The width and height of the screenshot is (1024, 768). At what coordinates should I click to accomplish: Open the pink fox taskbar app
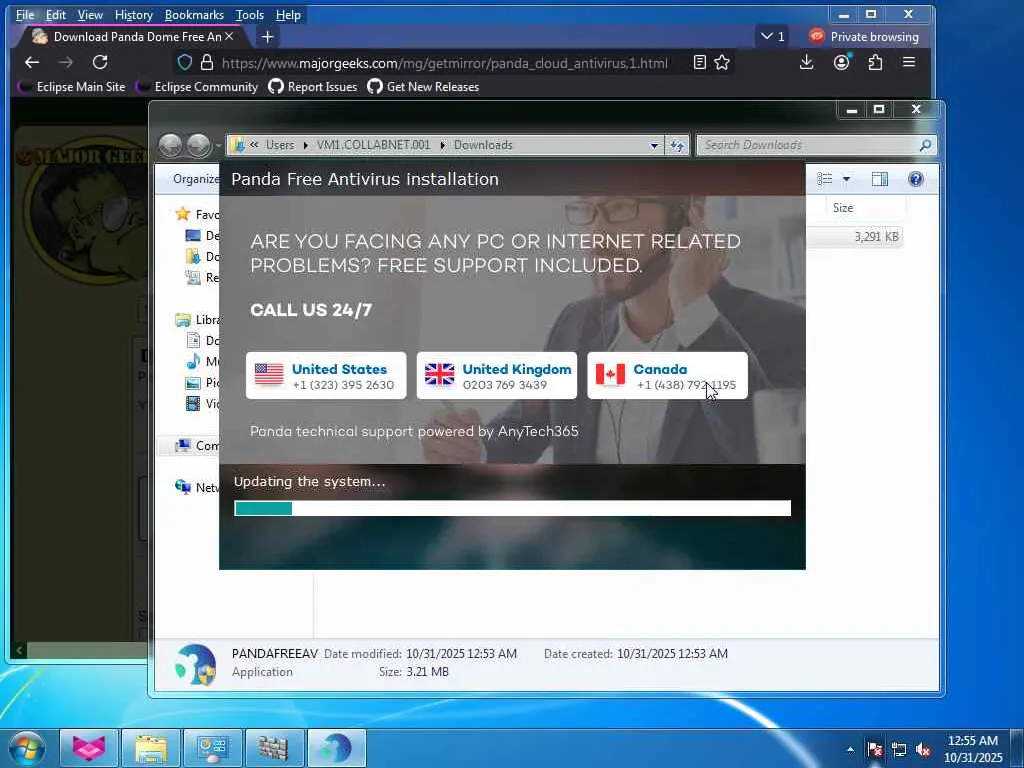(x=89, y=748)
